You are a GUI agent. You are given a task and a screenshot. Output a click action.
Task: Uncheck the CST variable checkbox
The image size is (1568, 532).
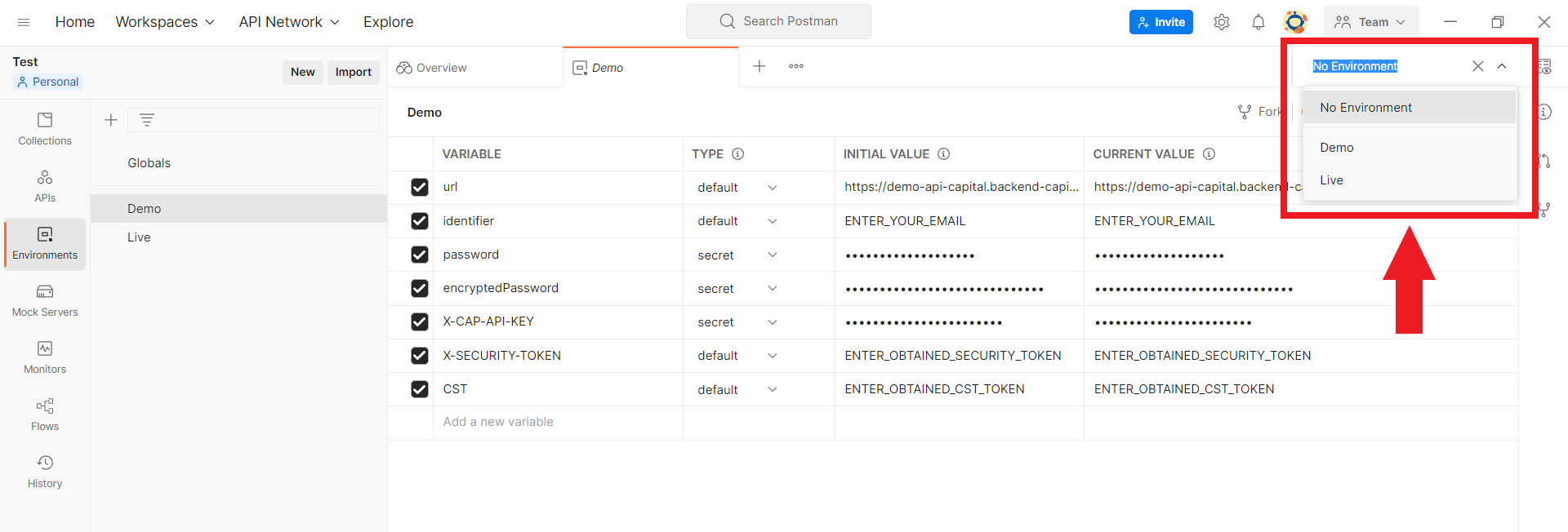420,389
